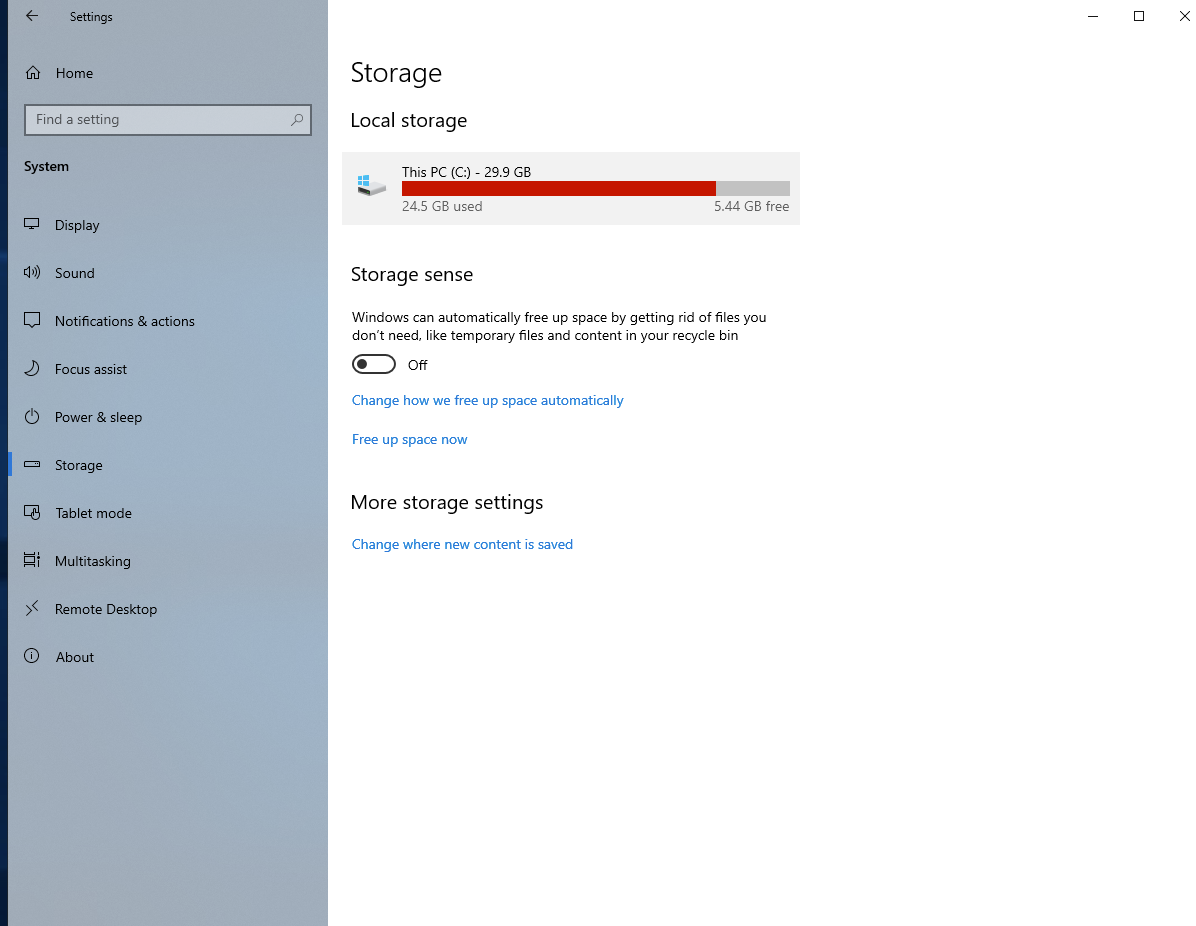
Task: Click the Notifications & actions icon
Action: 31,320
